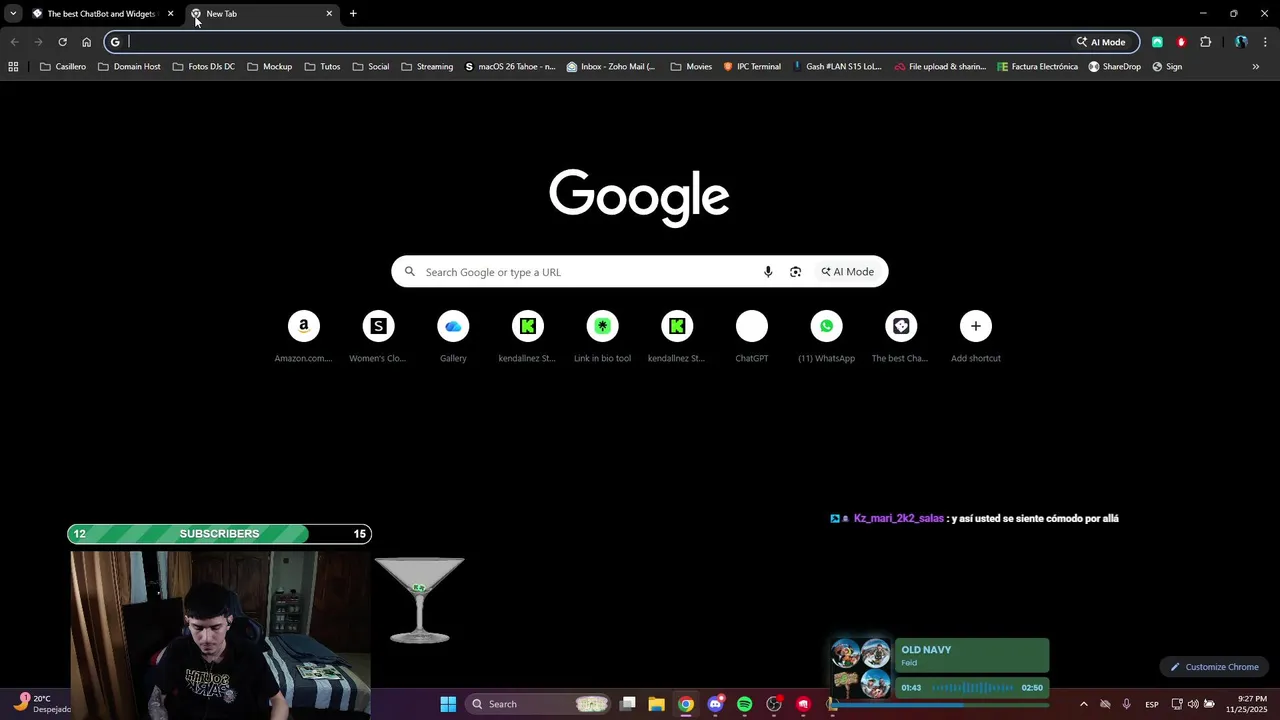1280x720 pixels.
Task: Open Gash #LAN S15 LoL bookmark
Action: click(x=838, y=67)
